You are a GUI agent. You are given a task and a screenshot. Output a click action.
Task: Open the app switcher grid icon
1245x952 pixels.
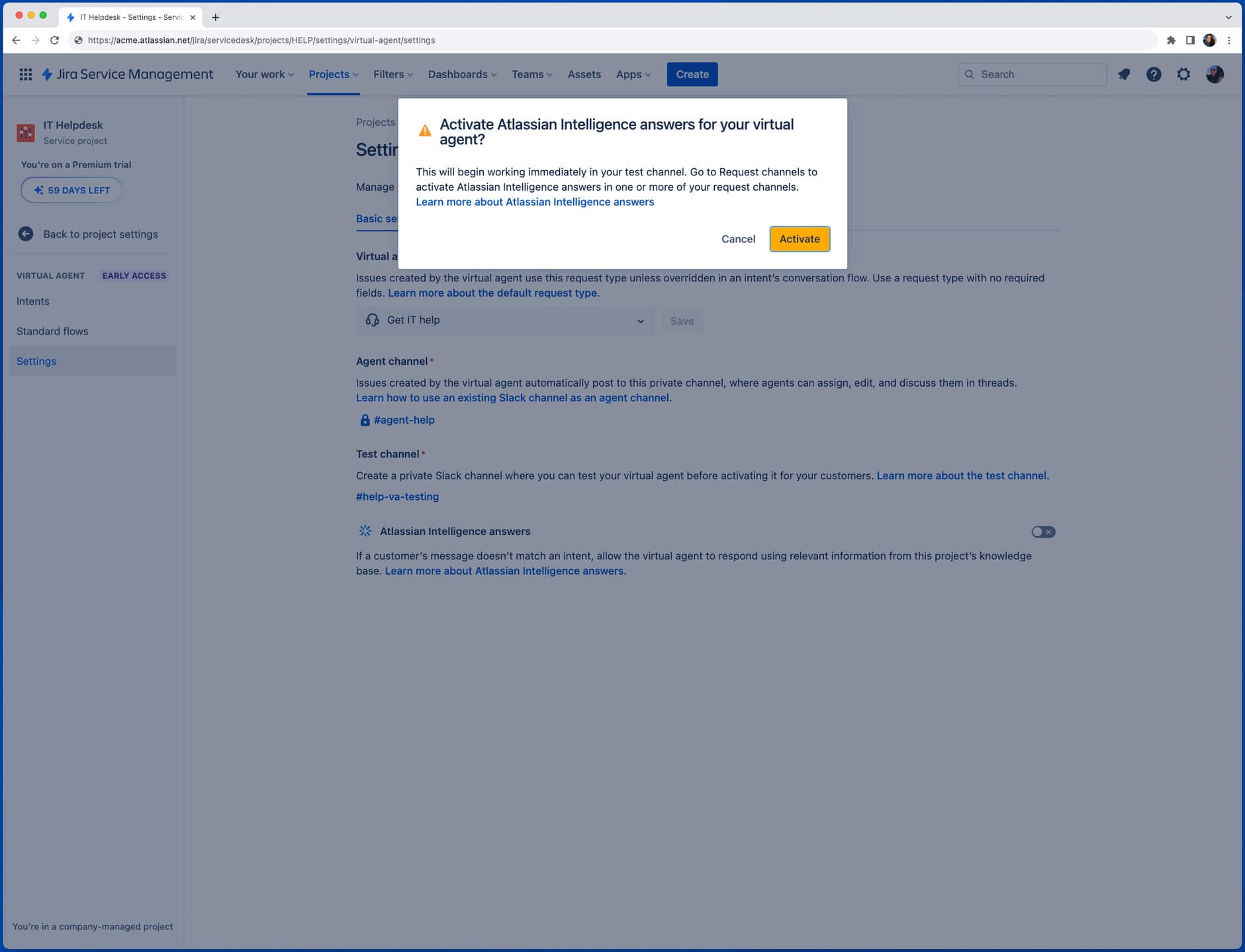26,74
